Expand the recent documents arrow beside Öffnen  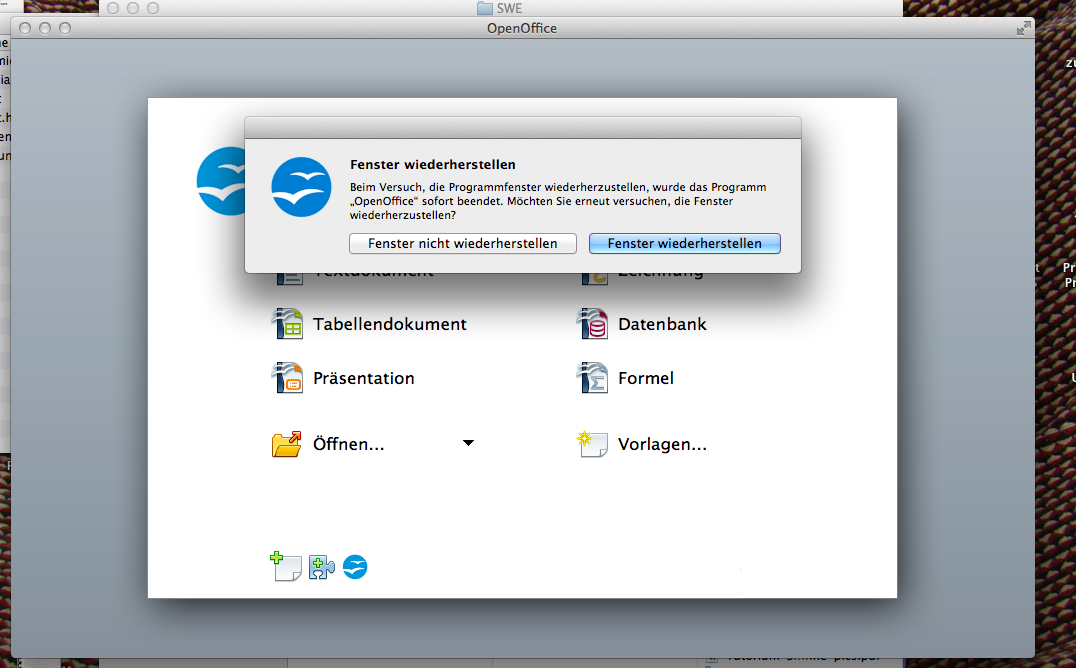(x=468, y=443)
